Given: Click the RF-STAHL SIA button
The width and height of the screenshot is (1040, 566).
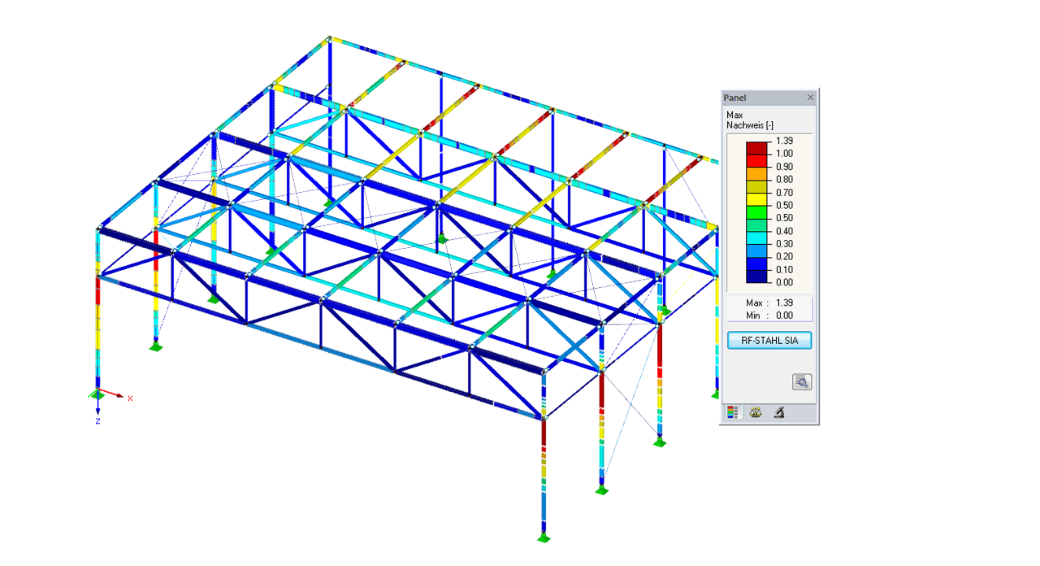Looking at the screenshot, I should 769,340.
